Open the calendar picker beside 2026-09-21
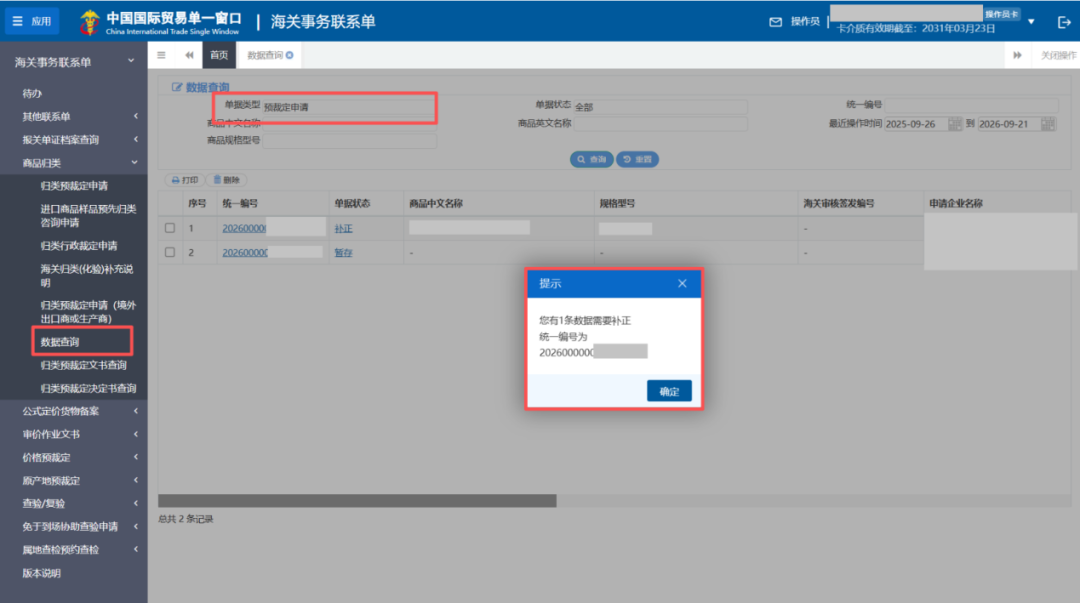 point(1048,124)
